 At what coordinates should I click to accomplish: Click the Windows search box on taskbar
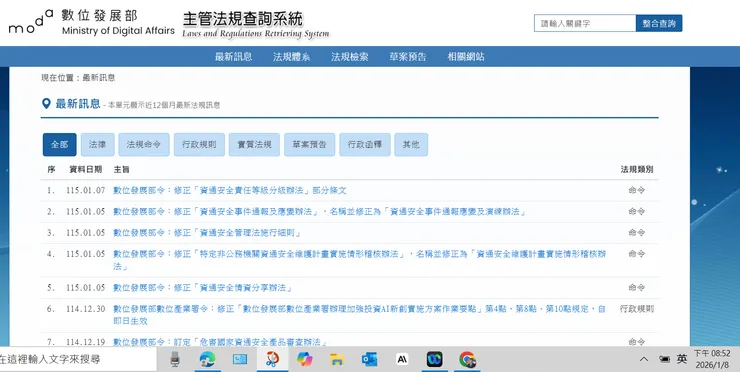[78, 359]
